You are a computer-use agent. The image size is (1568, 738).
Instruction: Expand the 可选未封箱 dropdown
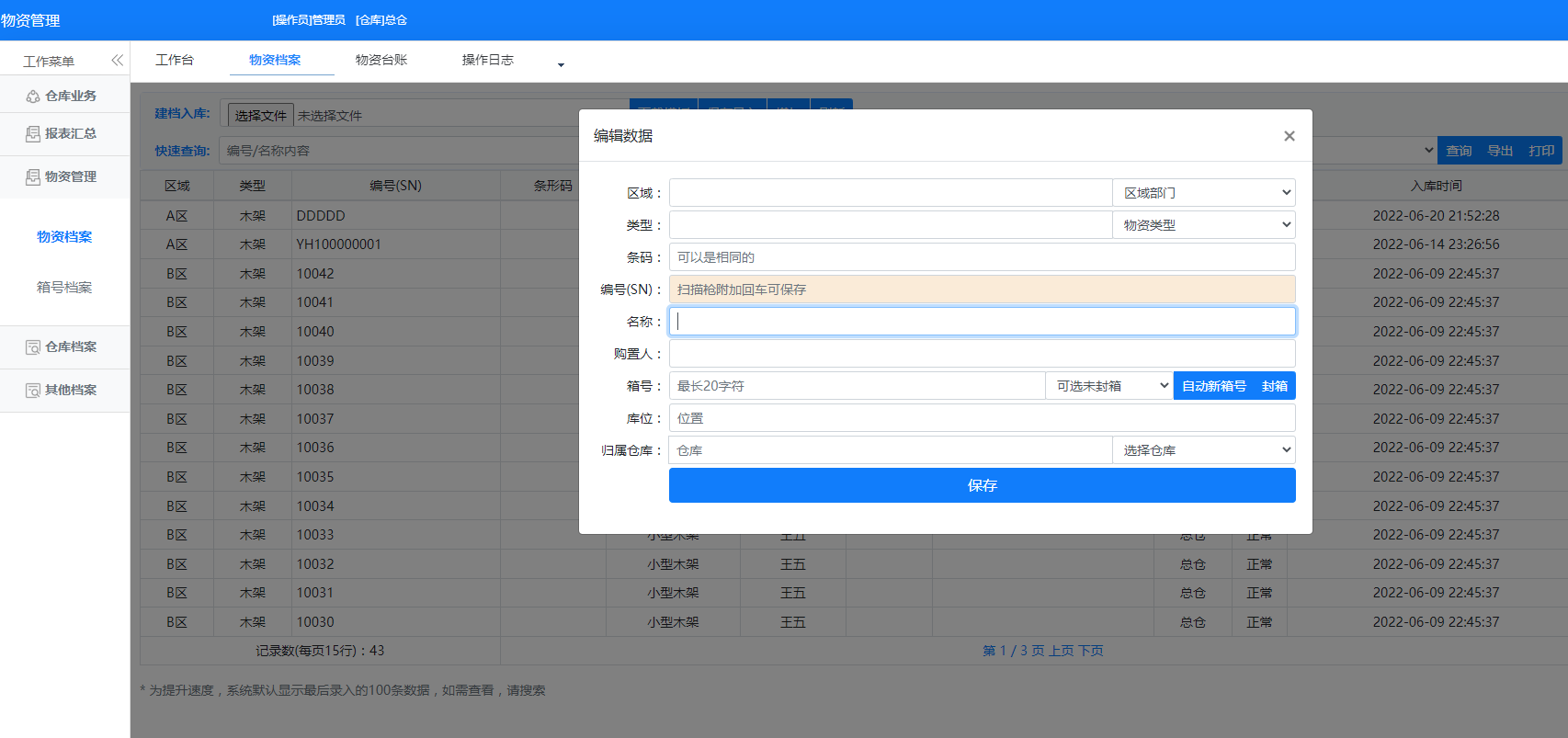click(1109, 386)
